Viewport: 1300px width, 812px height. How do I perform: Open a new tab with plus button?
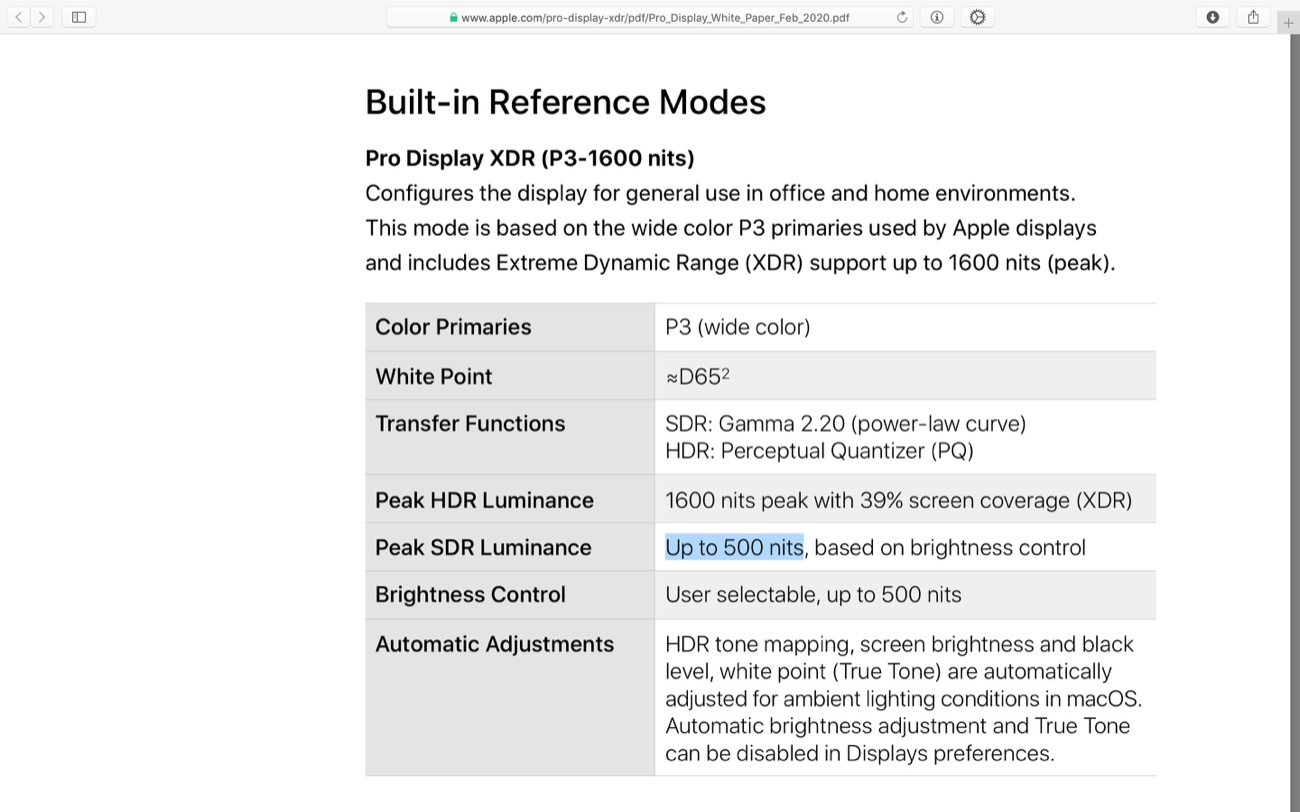coord(1288,23)
